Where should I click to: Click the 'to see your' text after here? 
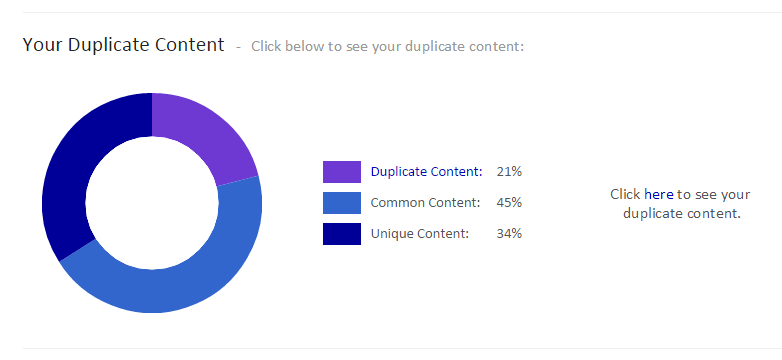click(x=713, y=194)
